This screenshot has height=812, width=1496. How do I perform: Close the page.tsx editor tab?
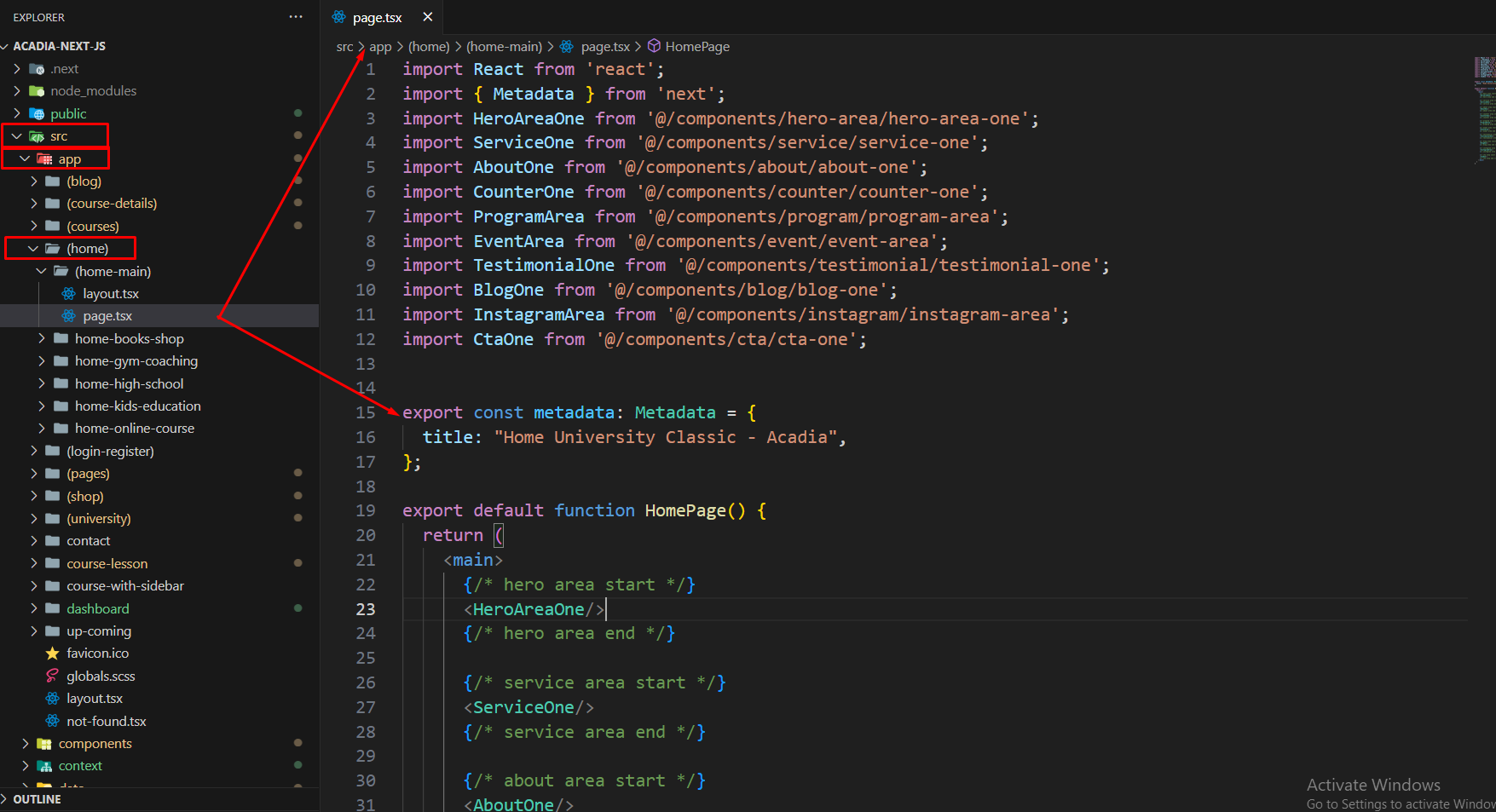point(428,17)
